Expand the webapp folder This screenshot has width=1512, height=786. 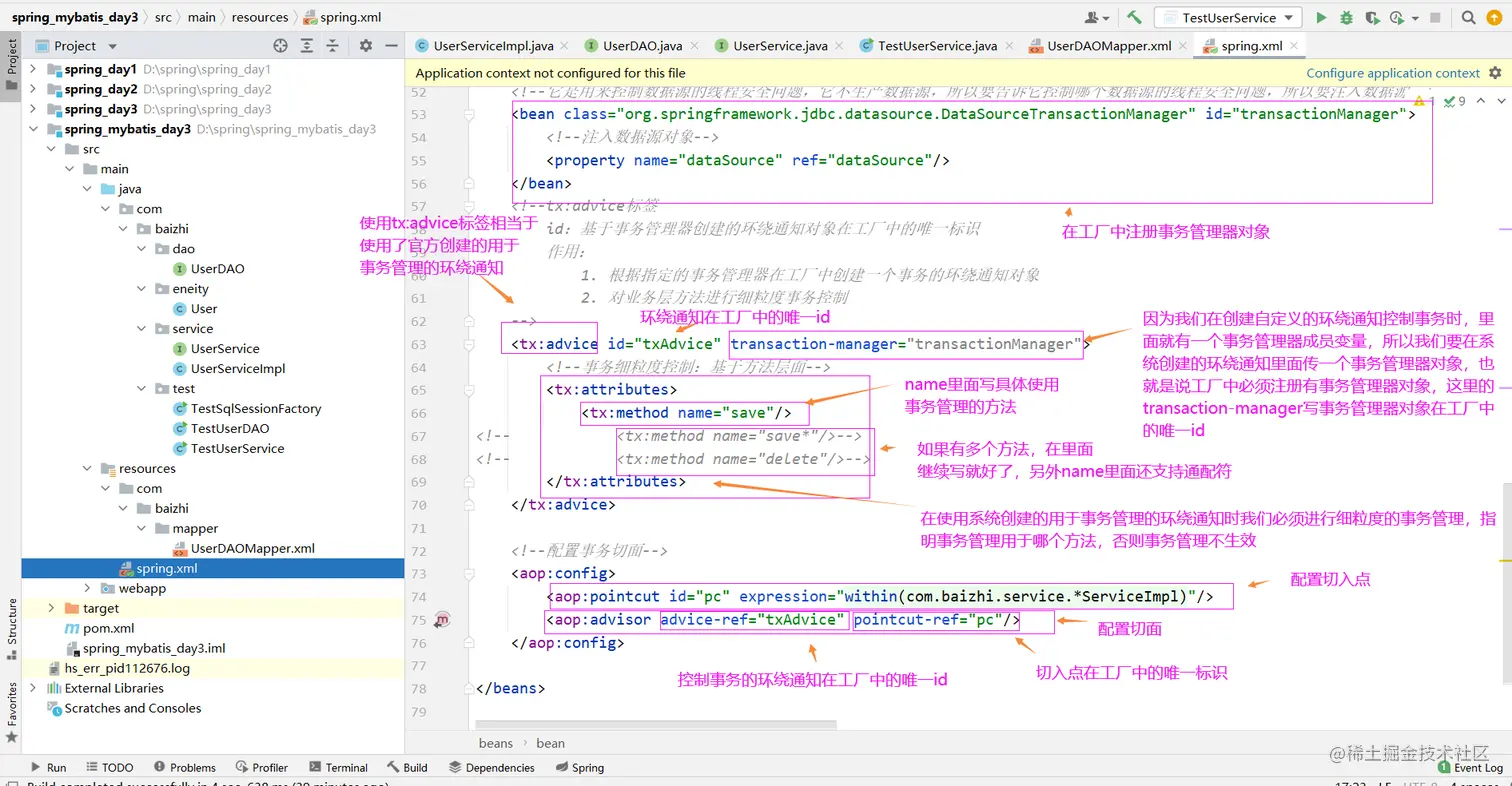point(87,588)
